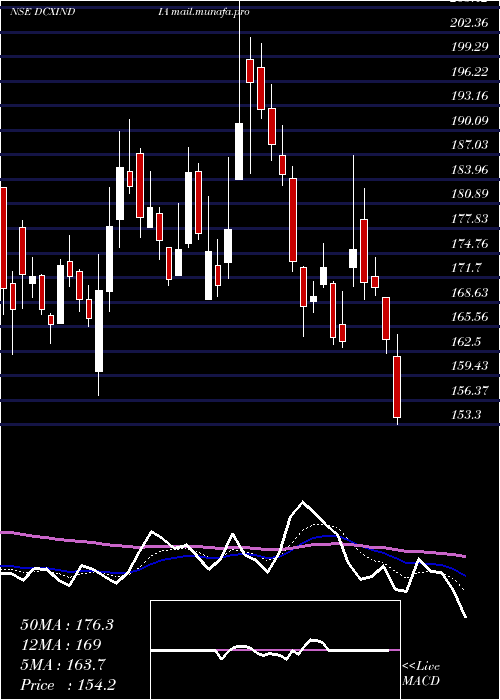The image size is (500, 700).
Task: Click the 174.76 price axis label
Action: 469,243
